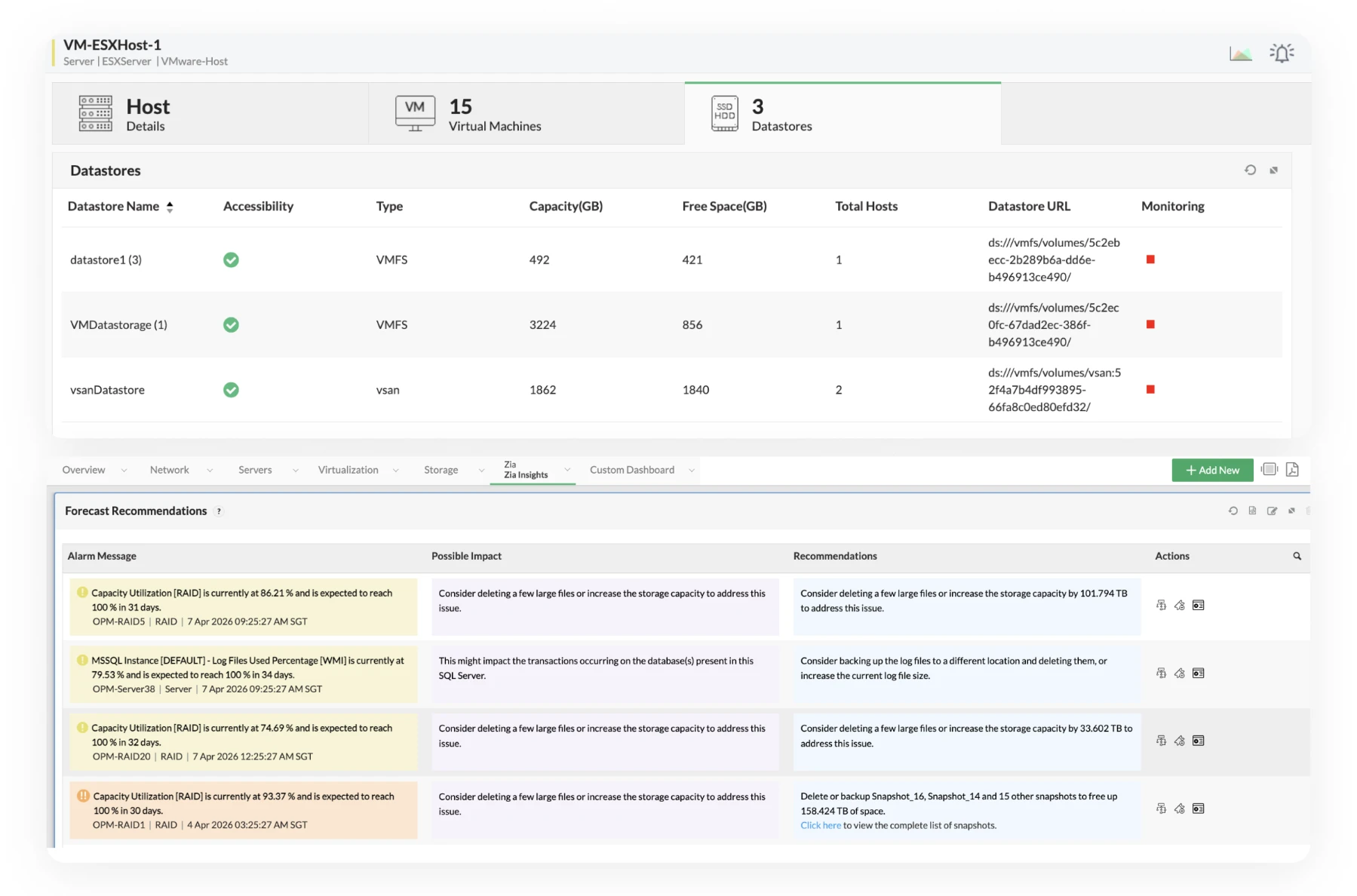Click the middle action icon for OPM-Server38 alarm

coord(1179,673)
